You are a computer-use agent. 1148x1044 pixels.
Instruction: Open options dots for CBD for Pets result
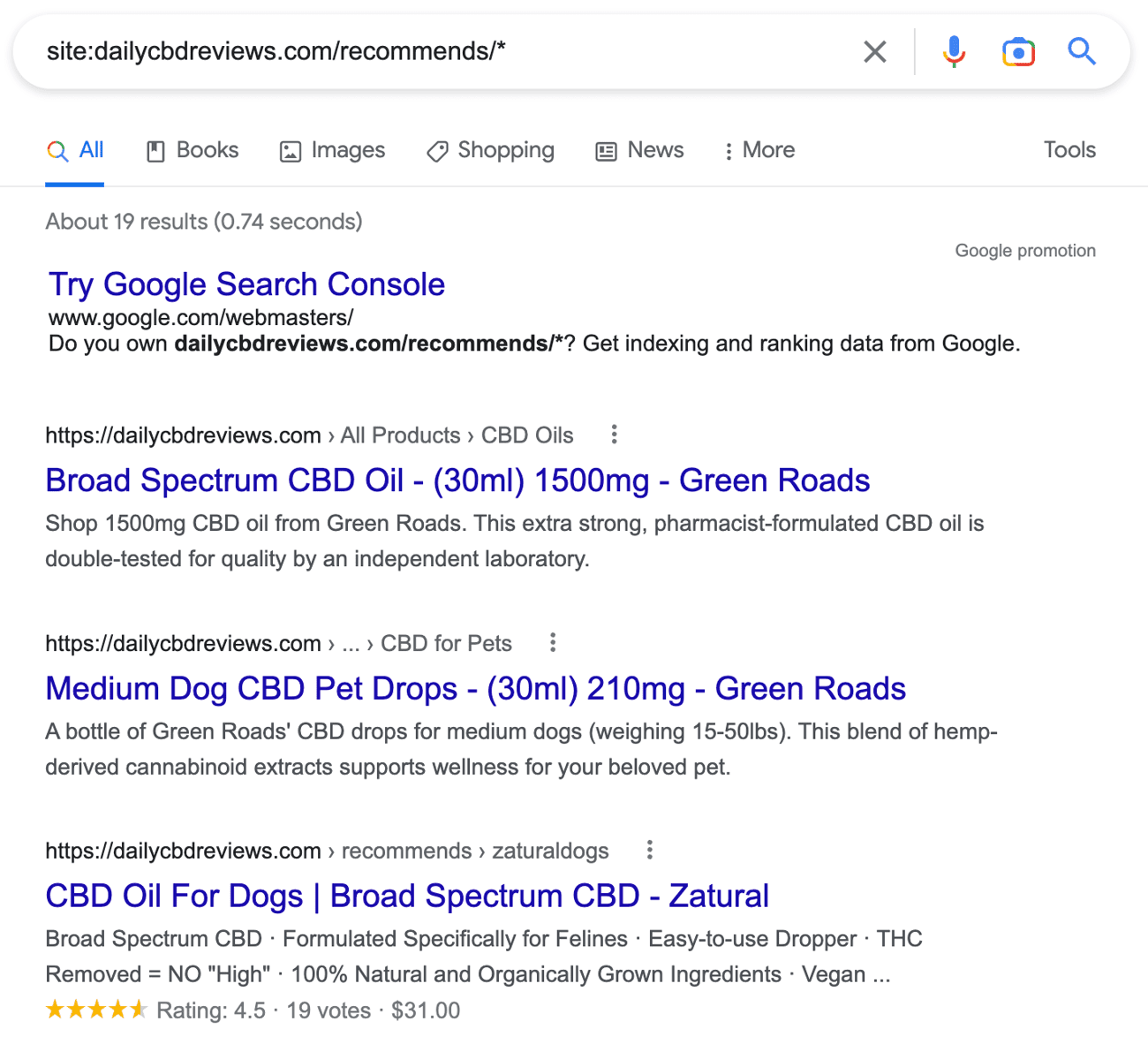click(553, 643)
